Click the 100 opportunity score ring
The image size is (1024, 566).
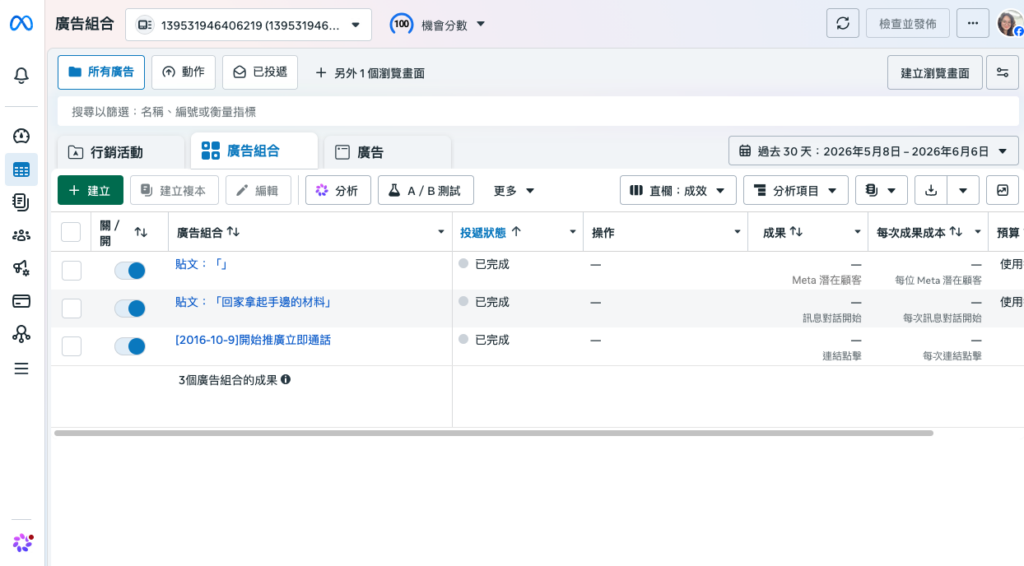click(402, 24)
